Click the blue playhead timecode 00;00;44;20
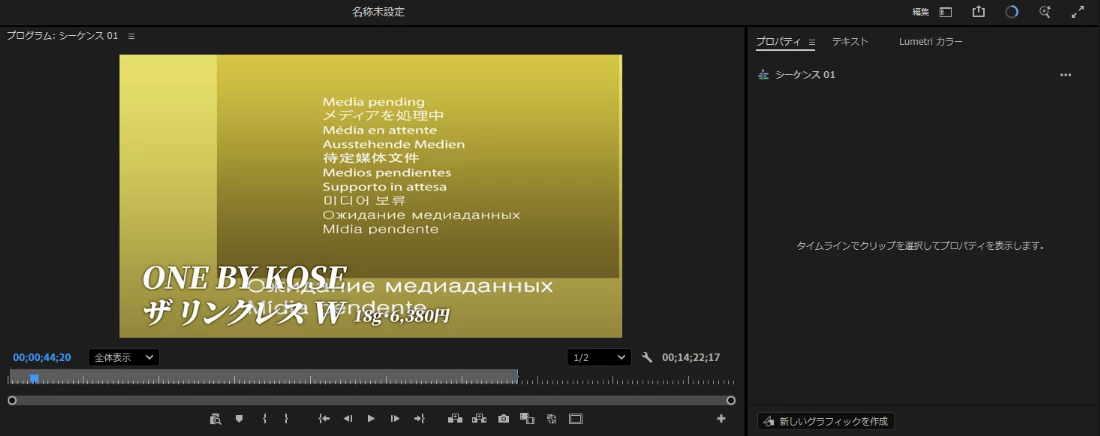This screenshot has width=1100, height=436. point(42,357)
